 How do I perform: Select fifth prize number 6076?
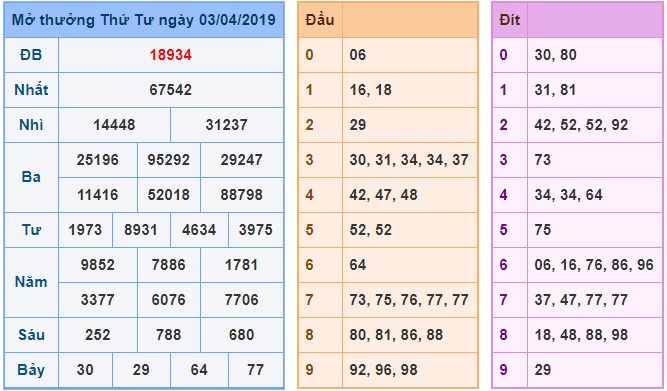[x=168, y=300]
